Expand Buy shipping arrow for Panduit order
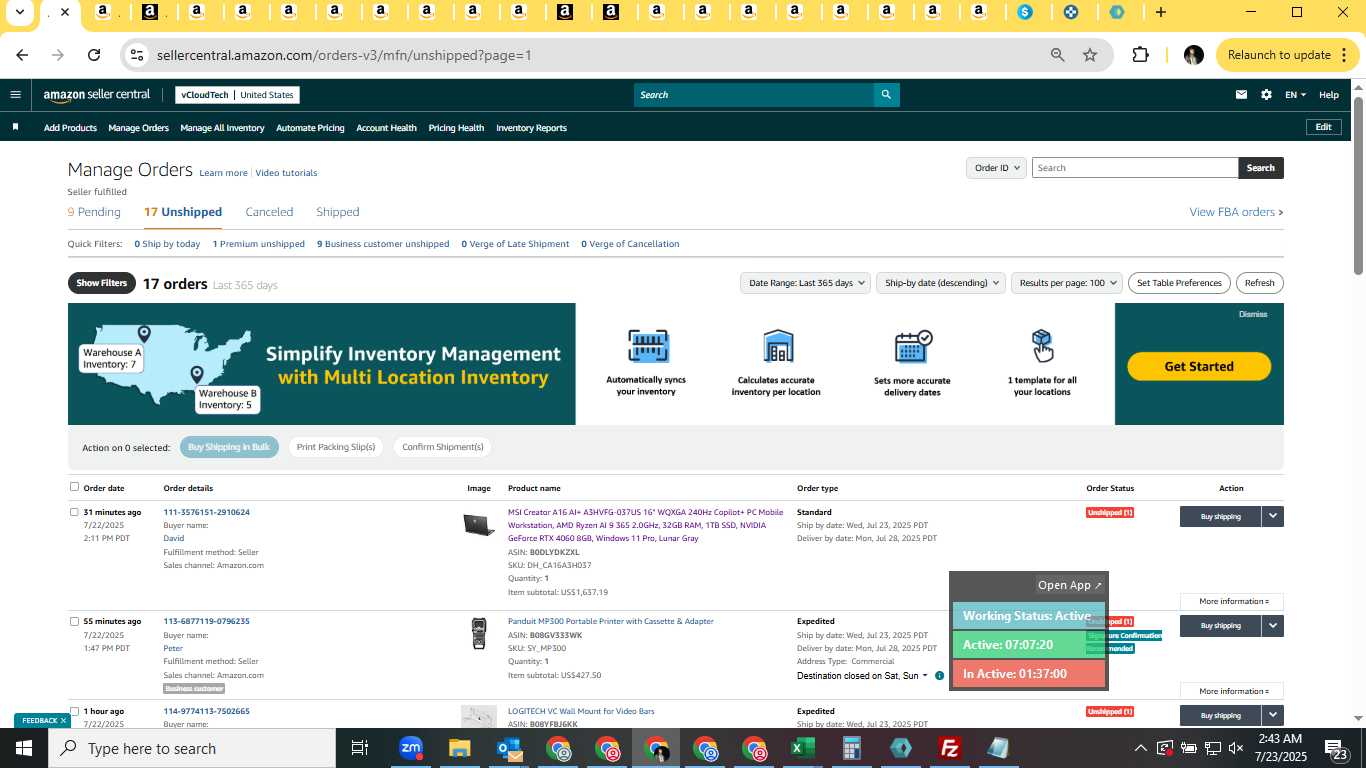This screenshot has width=1366, height=768. click(1272, 626)
